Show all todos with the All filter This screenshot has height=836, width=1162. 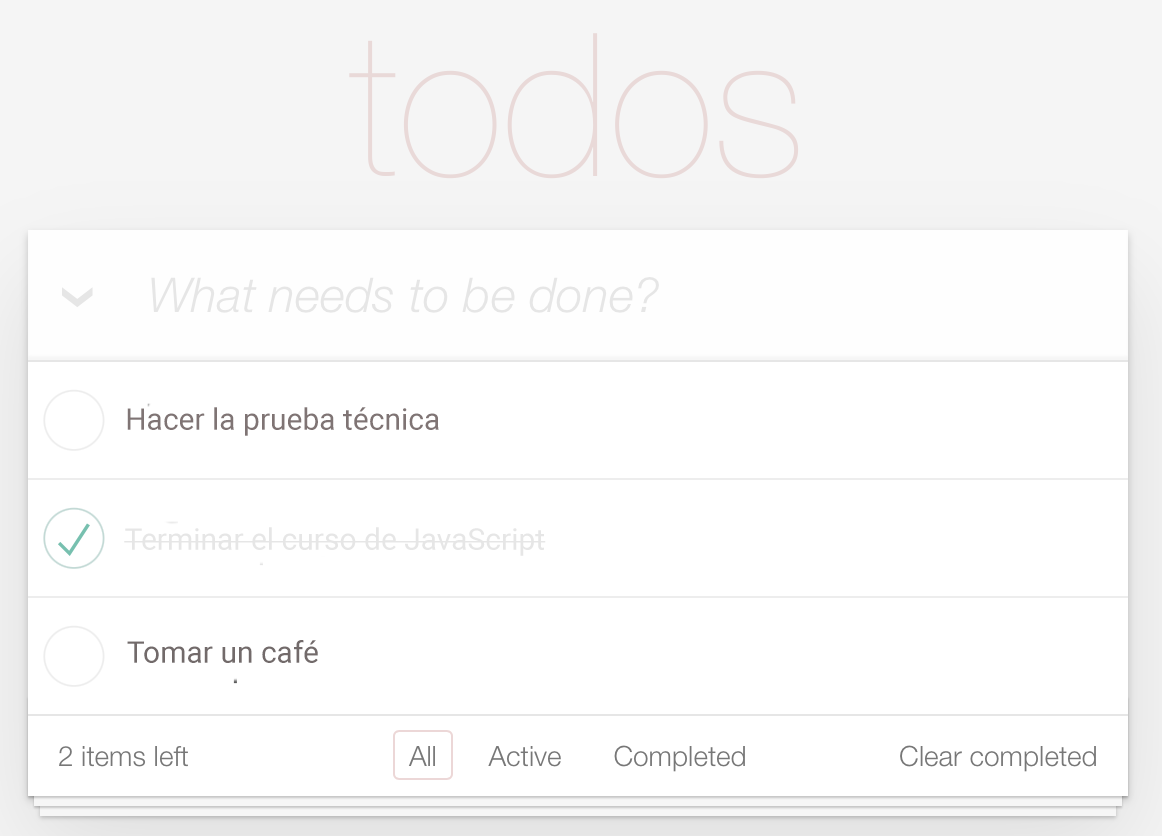(422, 756)
